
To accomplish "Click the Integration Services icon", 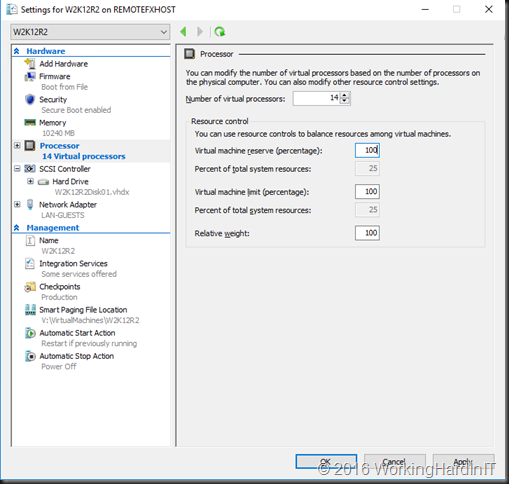I will point(30,263).
